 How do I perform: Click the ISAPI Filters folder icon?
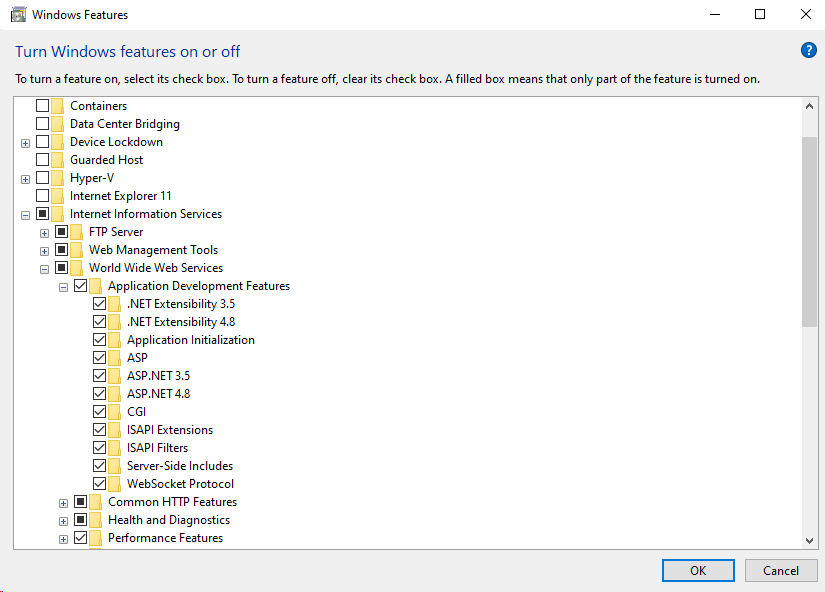114,448
